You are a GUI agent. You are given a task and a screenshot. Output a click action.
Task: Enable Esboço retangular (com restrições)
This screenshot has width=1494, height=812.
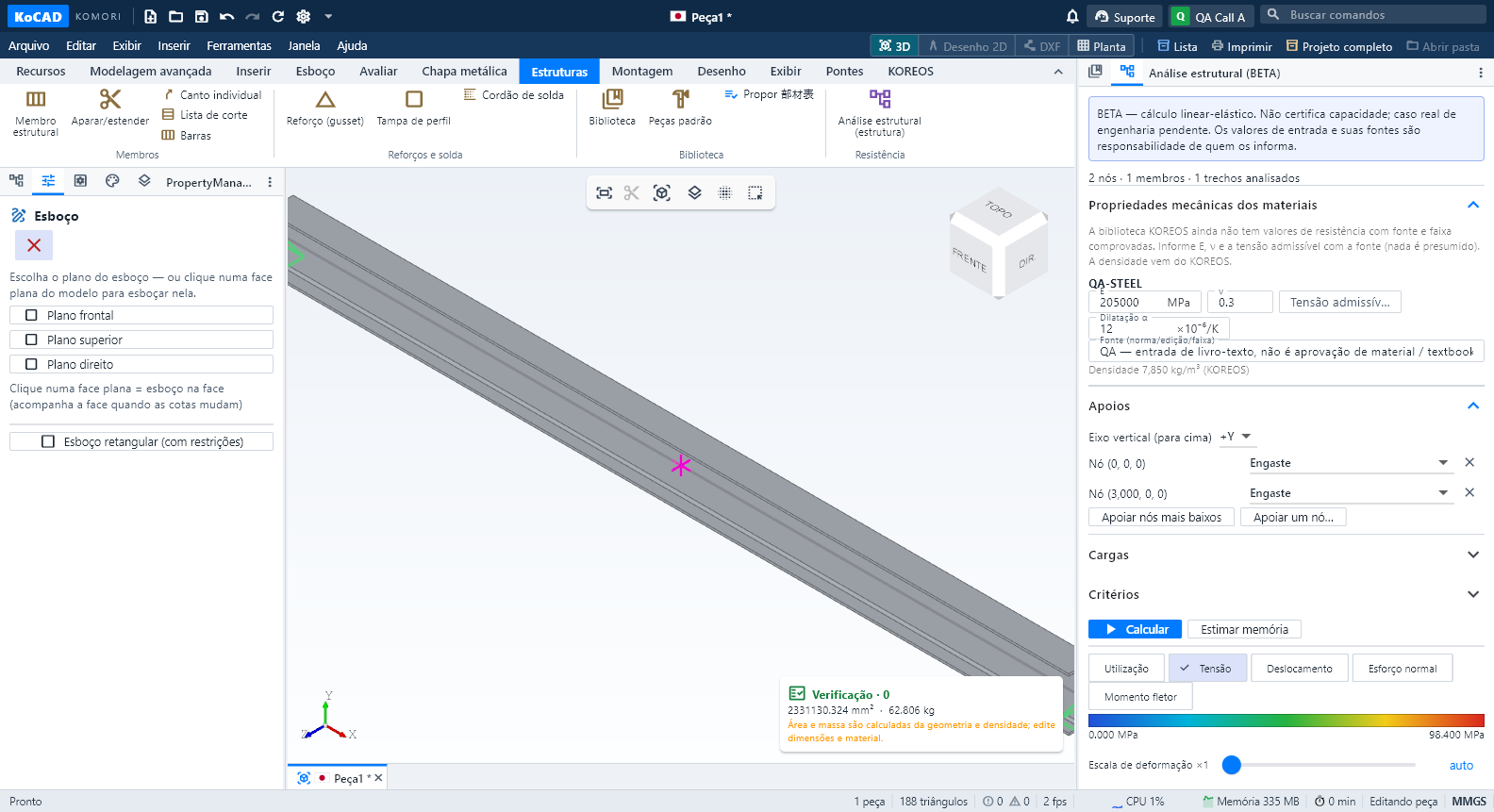pyautogui.click(x=141, y=441)
